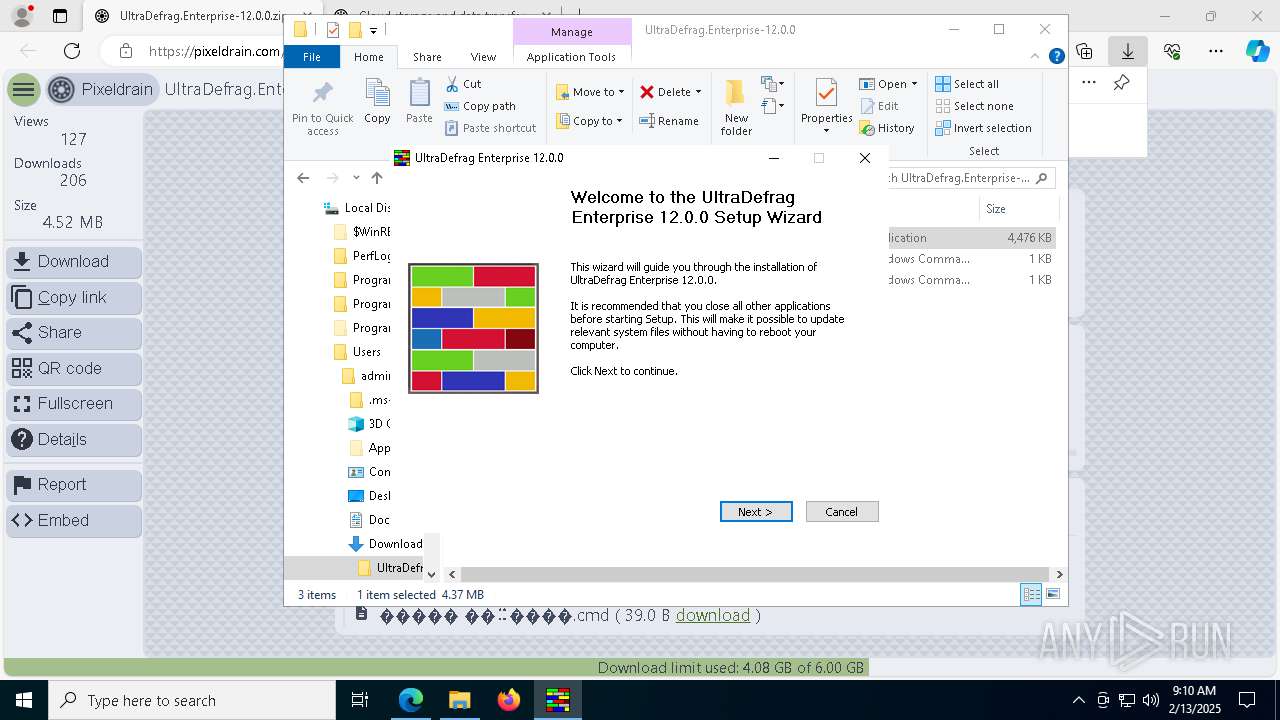Collapse the Explorer ribbon chevron
The width and height of the screenshot is (1280, 720).
[x=1036, y=57]
